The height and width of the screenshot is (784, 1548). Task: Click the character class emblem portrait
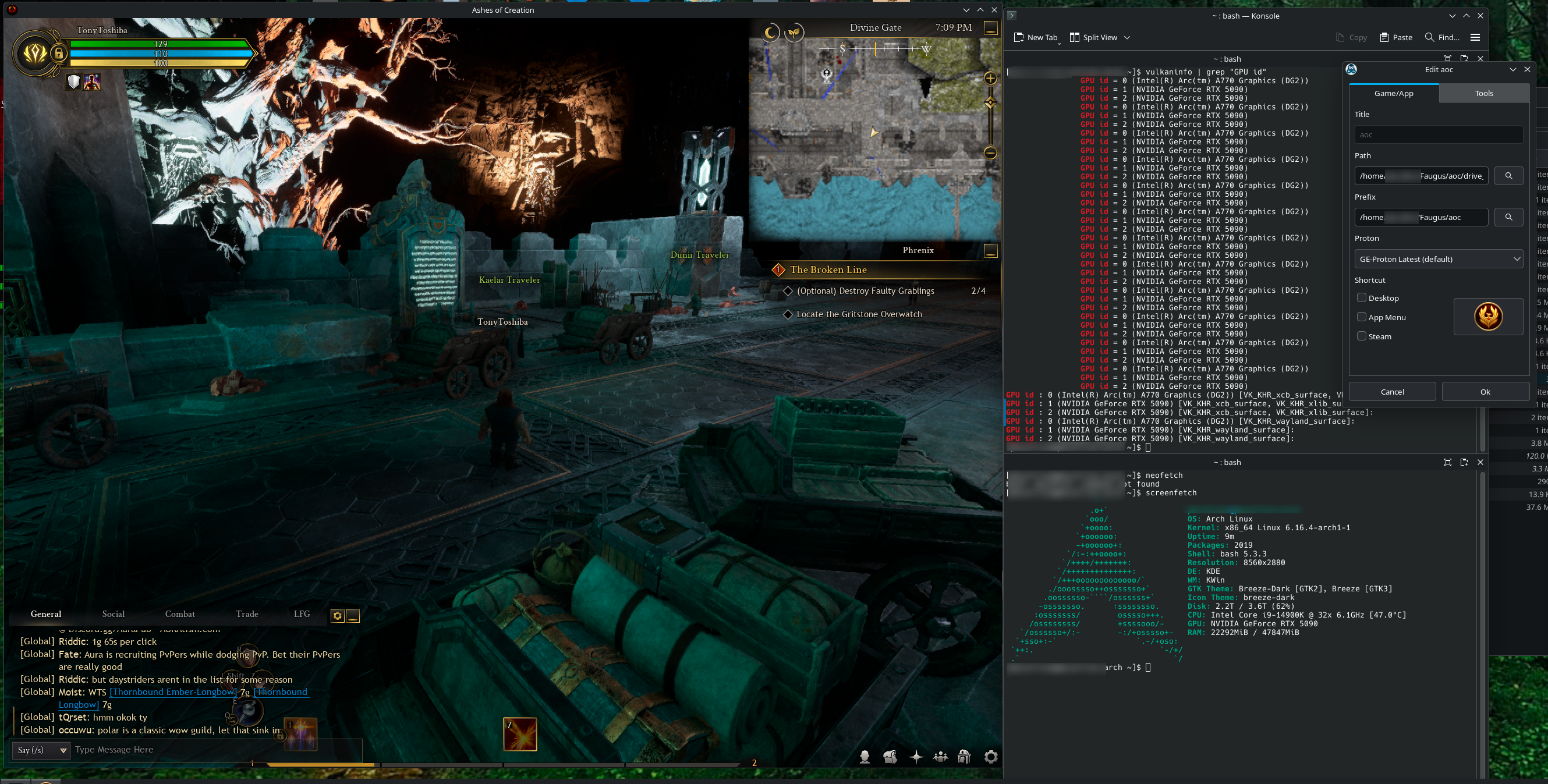[34, 54]
